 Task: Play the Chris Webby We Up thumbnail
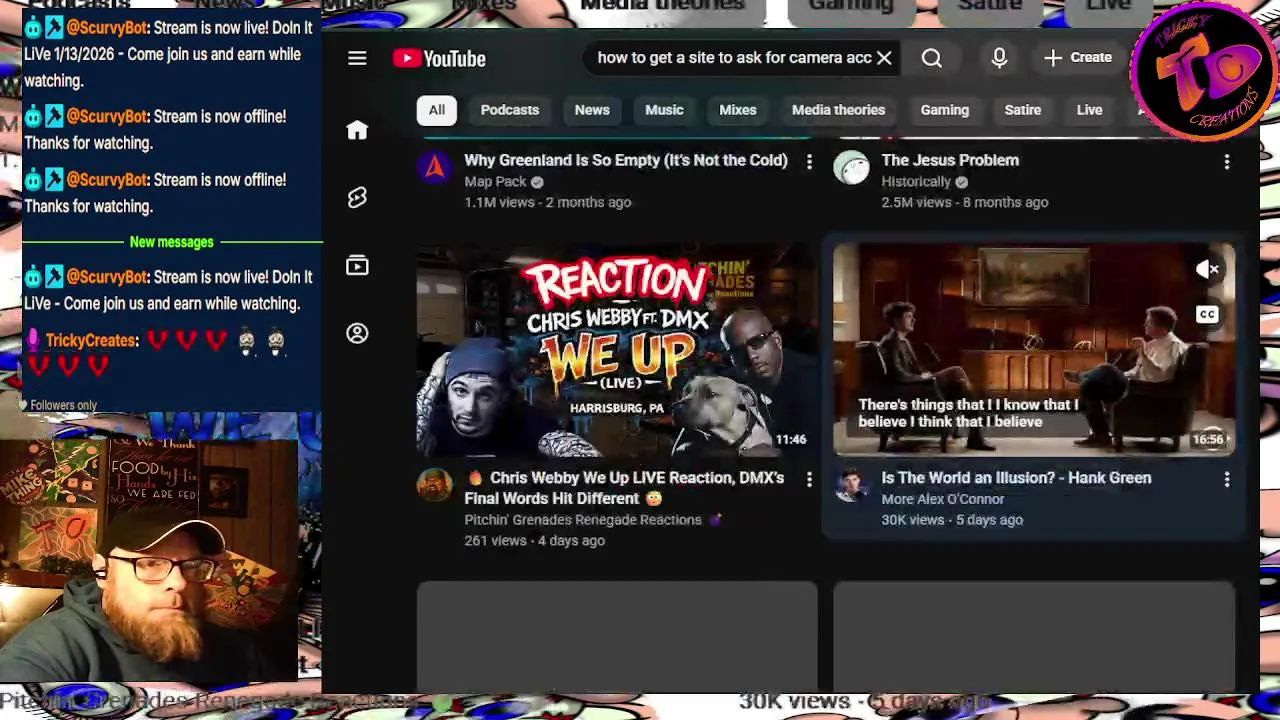pyautogui.click(x=617, y=350)
